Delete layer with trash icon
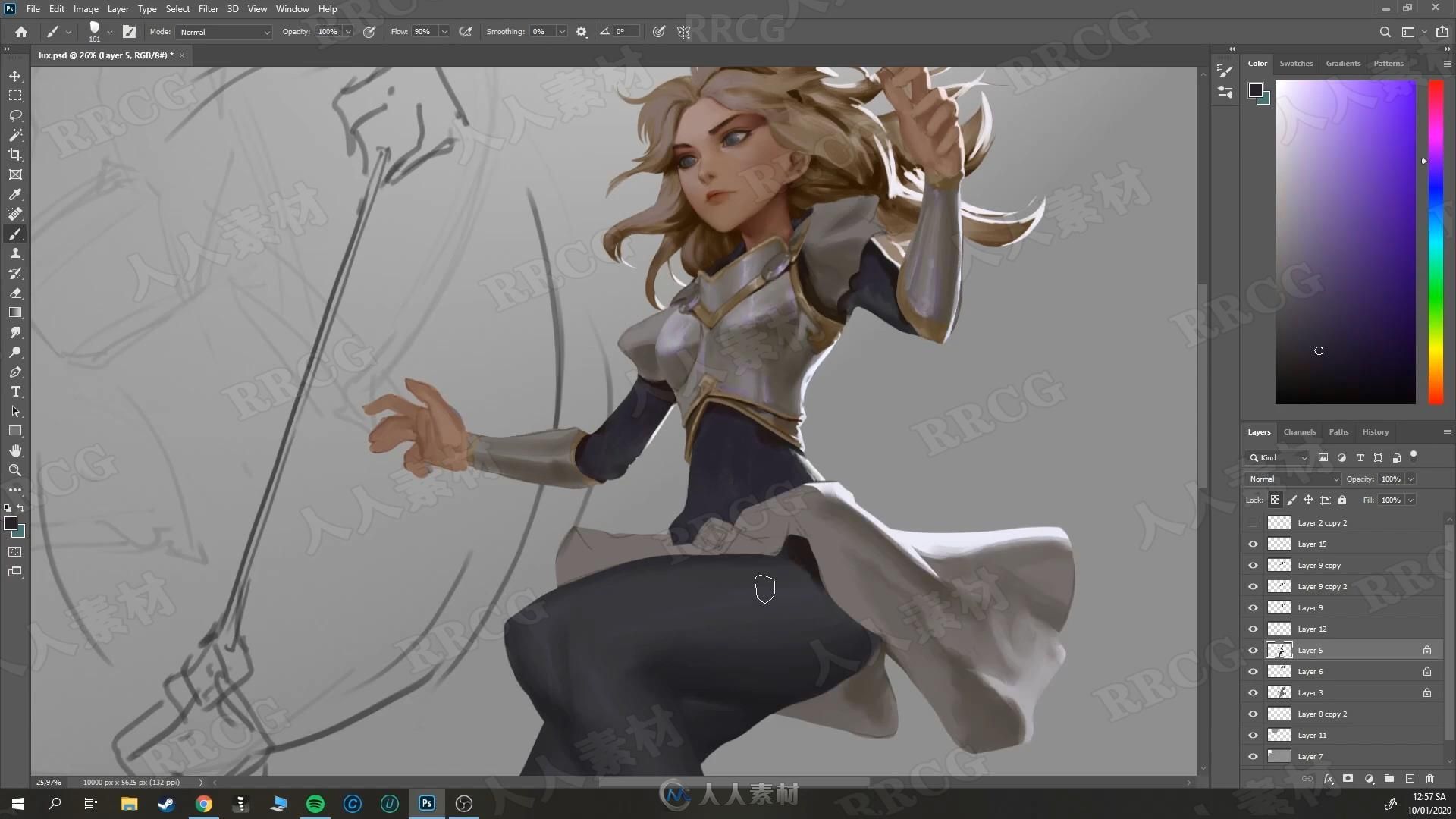The width and height of the screenshot is (1456, 819). [x=1429, y=779]
